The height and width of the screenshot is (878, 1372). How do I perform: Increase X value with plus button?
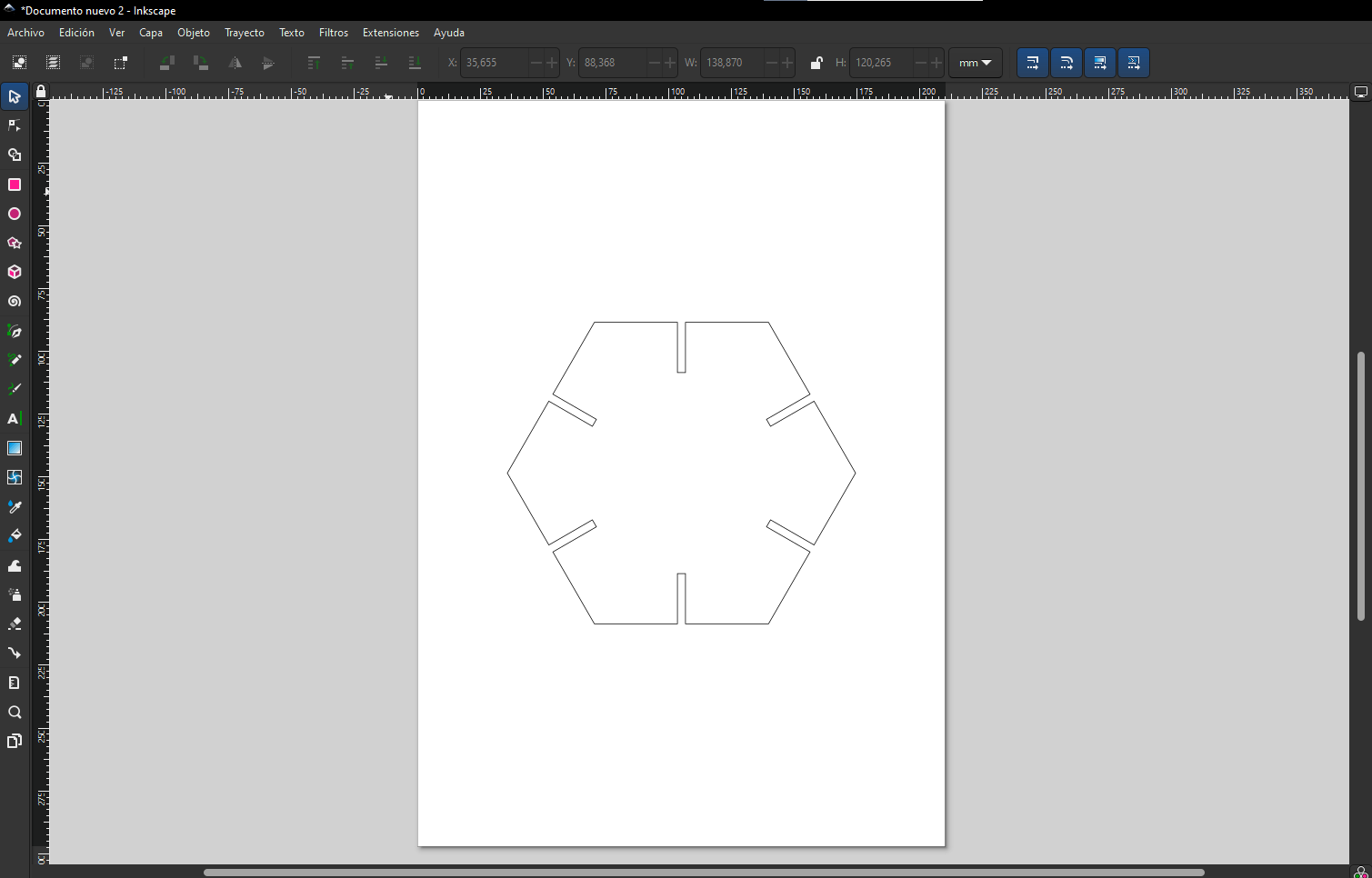(x=552, y=63)
